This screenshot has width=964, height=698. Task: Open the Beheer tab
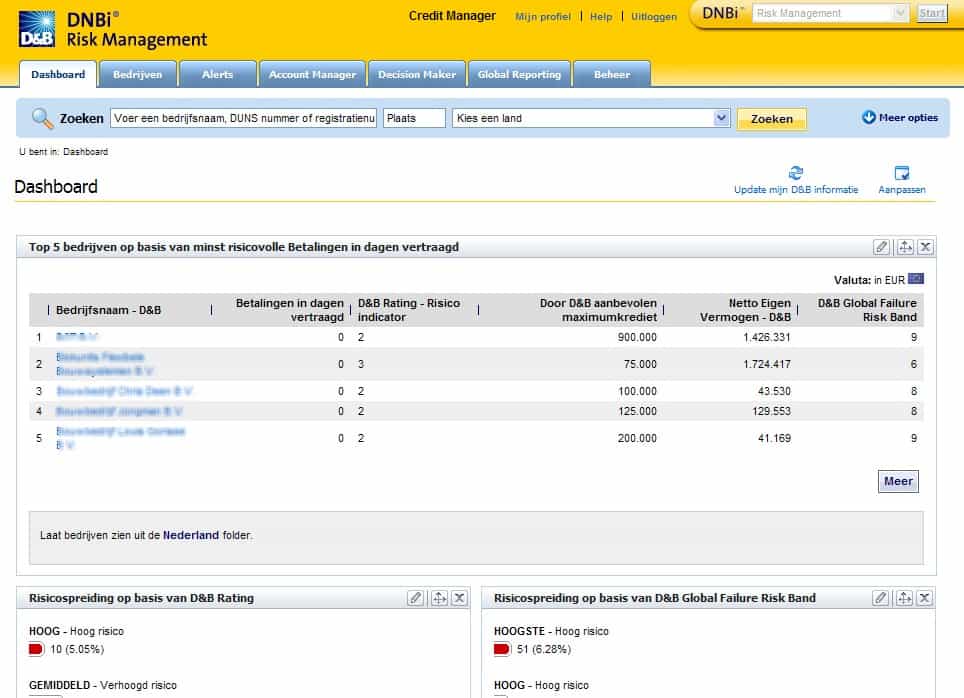612,74
